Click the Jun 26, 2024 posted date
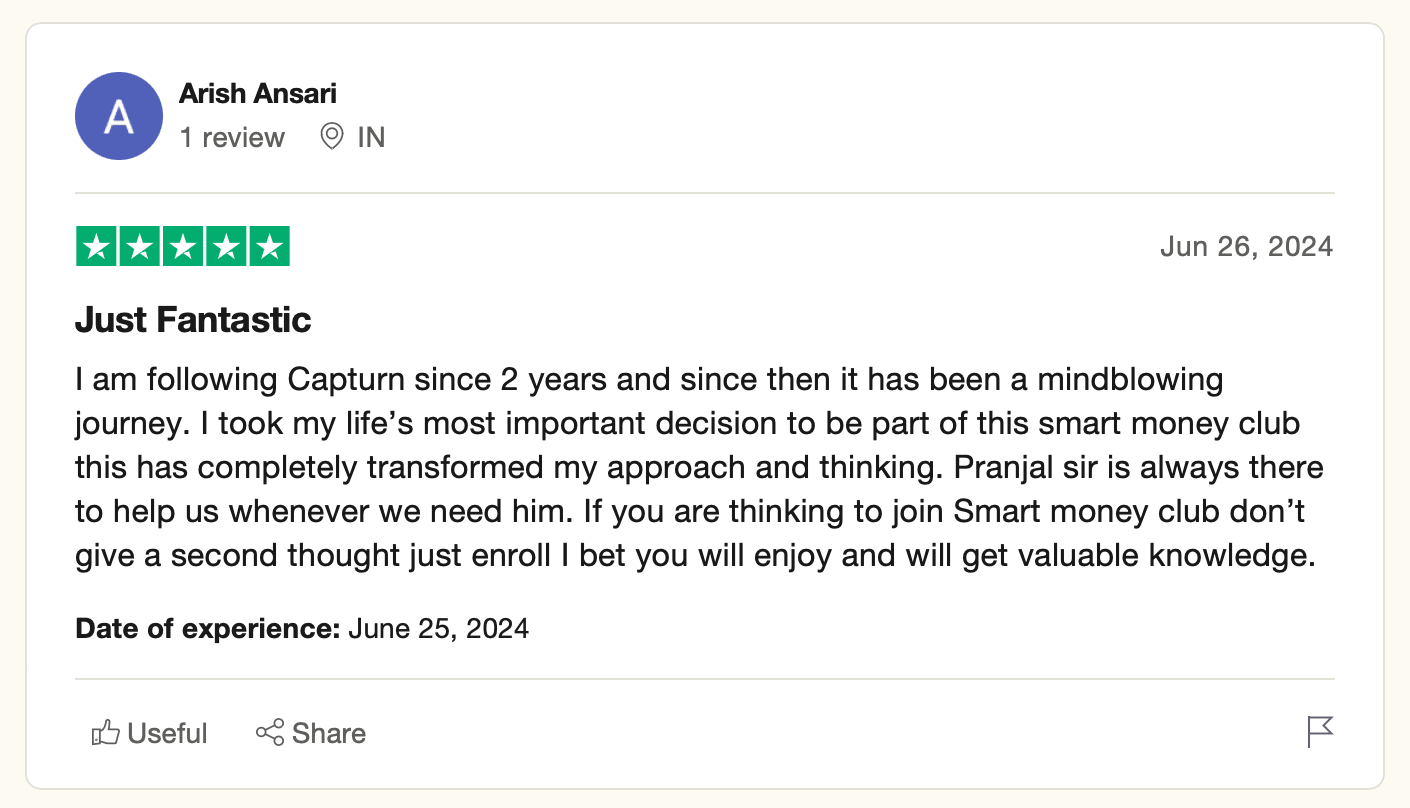 coord(1246,246)
